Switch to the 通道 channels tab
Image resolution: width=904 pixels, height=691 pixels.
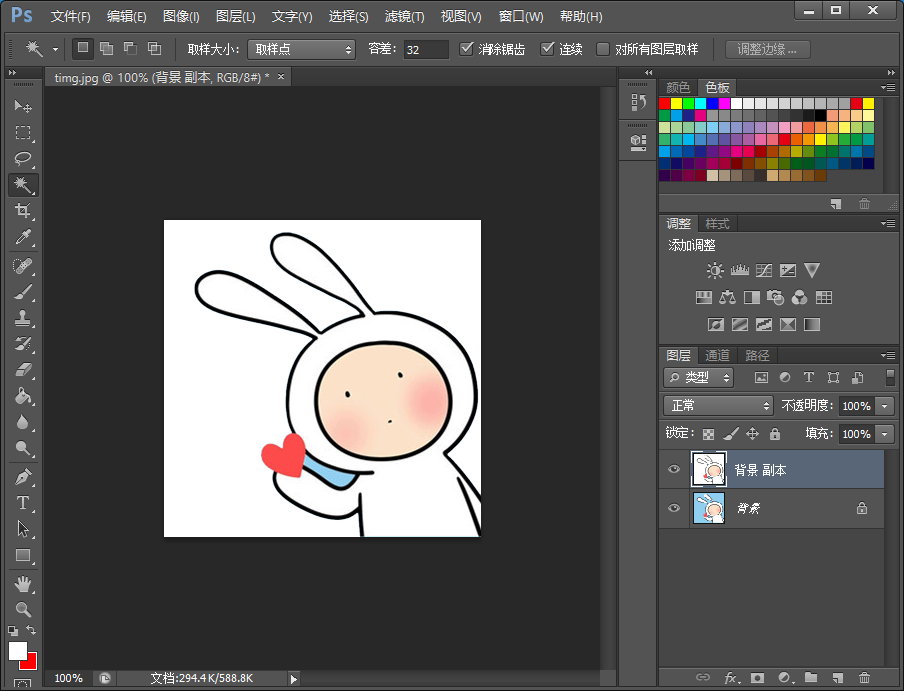tap(717, 355)
